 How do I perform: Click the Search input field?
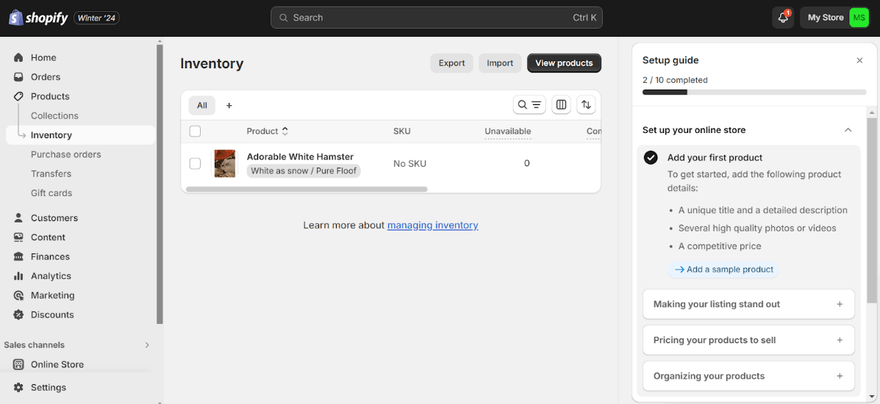(437, 17)
